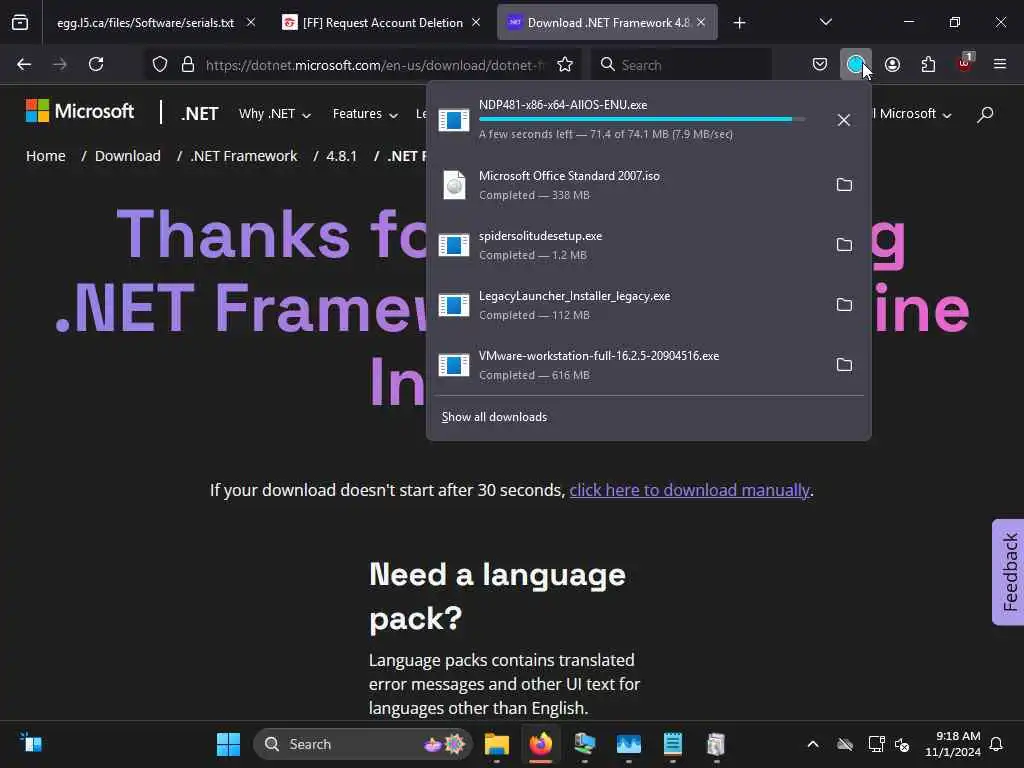Open widgets icon on taskbar
Viewport: 1024px width, 768px height.
[31, 743]
